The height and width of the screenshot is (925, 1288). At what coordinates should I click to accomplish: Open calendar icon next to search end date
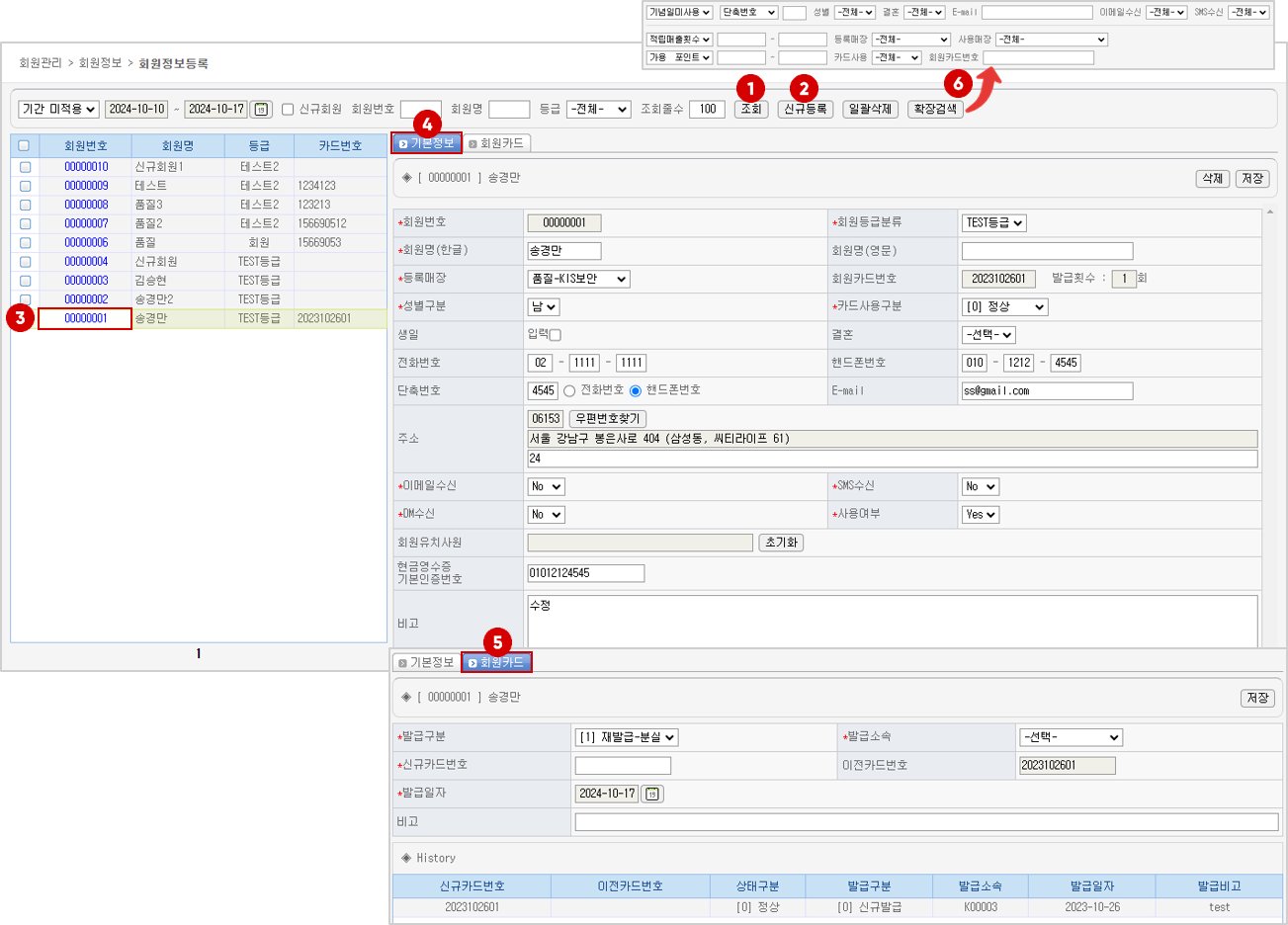point(261,110)
